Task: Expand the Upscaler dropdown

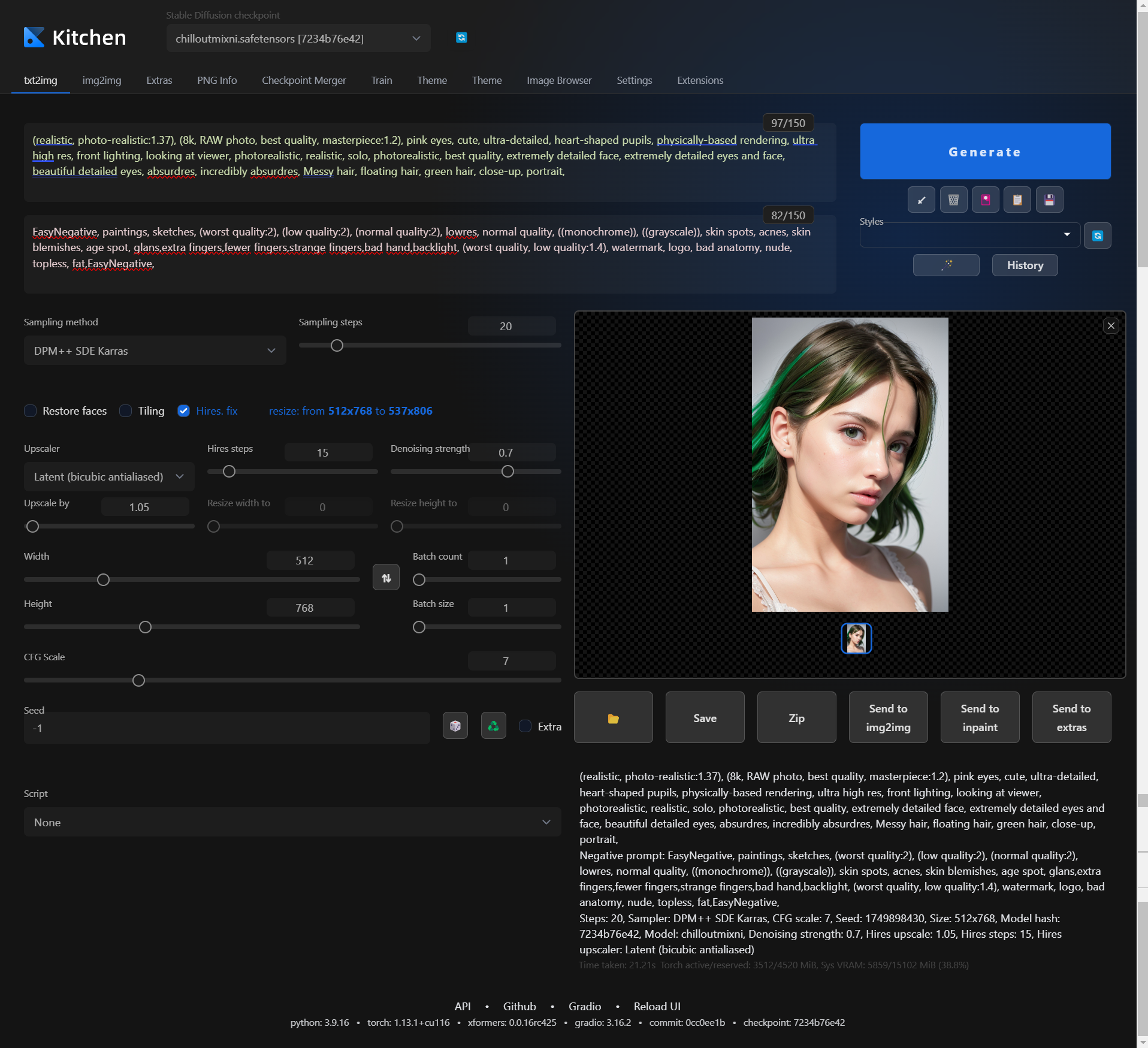Action: [x=109, y=477]
